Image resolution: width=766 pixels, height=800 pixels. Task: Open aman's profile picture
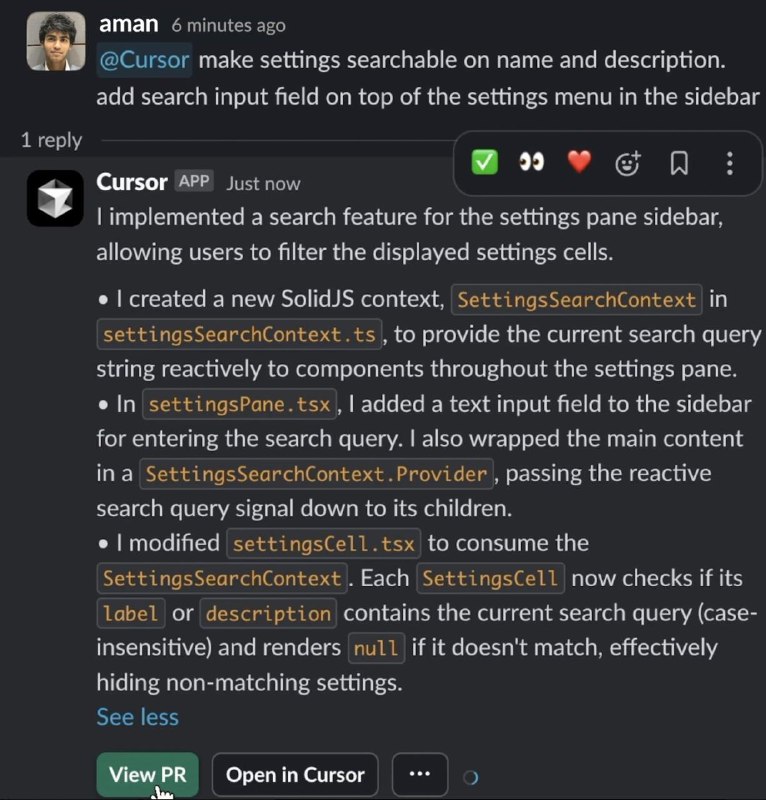pos(56,41)
